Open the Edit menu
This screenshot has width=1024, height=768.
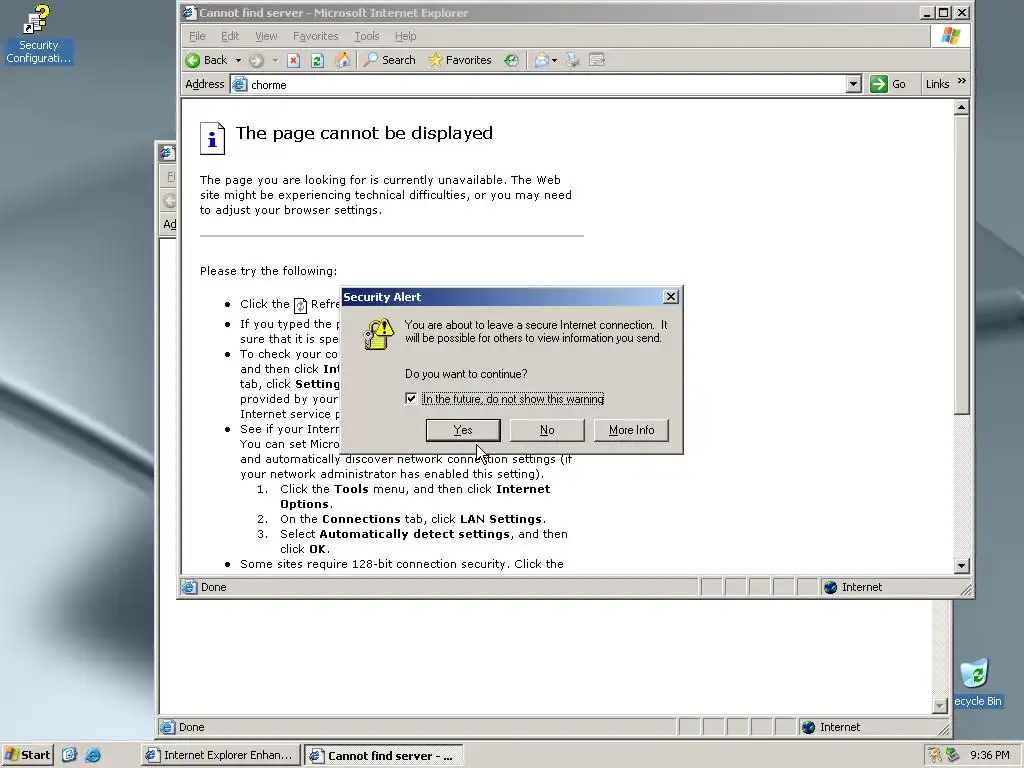230,37
